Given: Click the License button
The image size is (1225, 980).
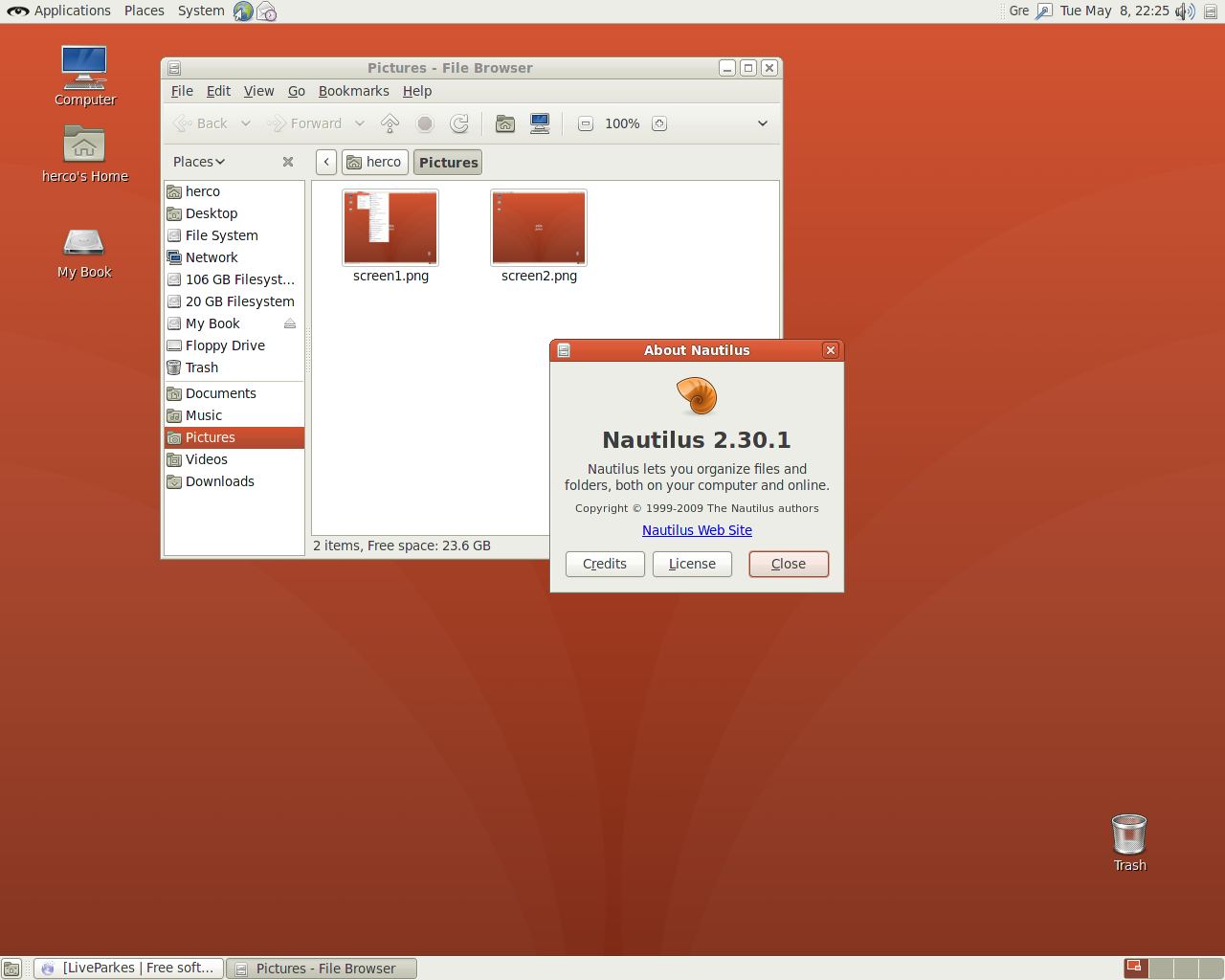Looking at the screenshot, I should point(692,564).
